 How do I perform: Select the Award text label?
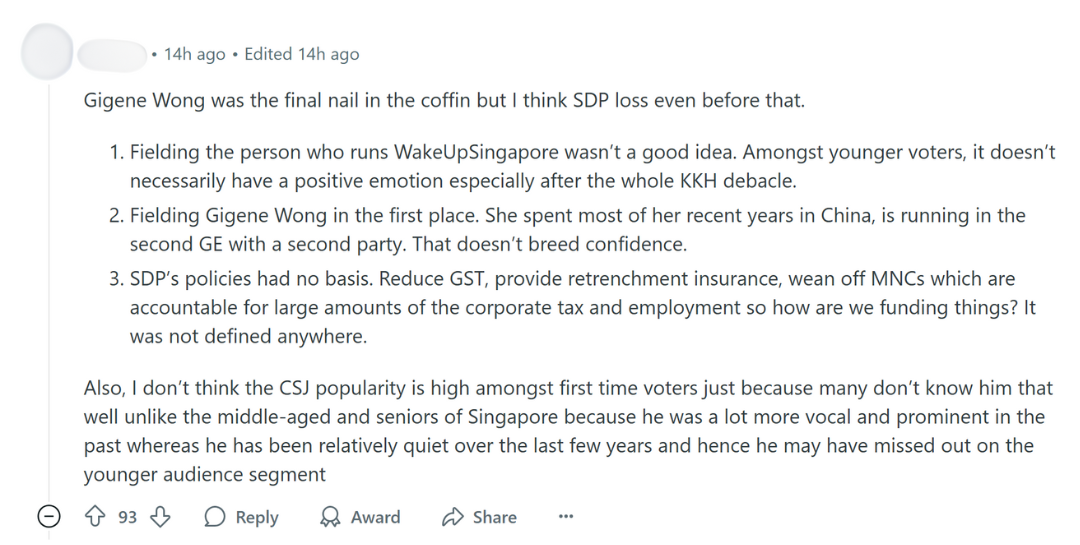coord(375,517)
